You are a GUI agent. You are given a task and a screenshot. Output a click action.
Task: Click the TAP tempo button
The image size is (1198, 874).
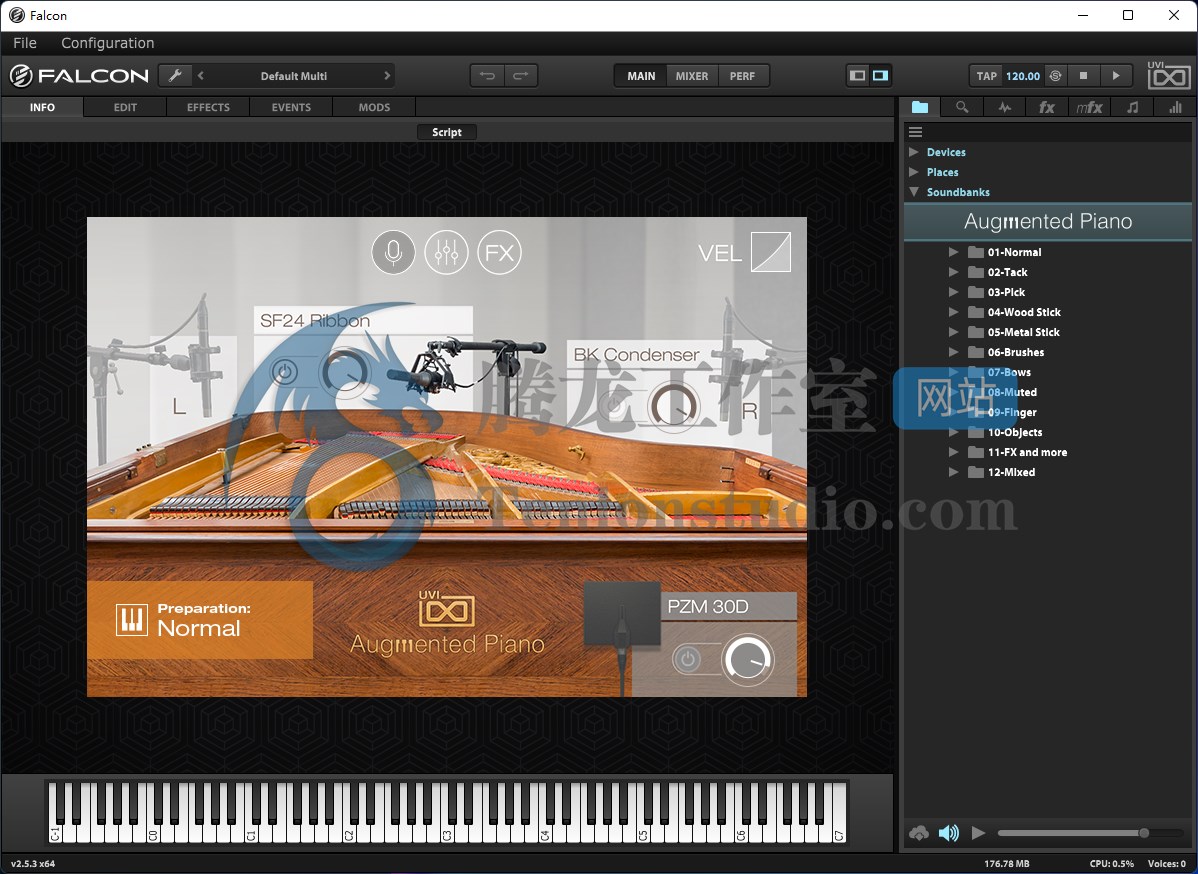tap(986, 76)
